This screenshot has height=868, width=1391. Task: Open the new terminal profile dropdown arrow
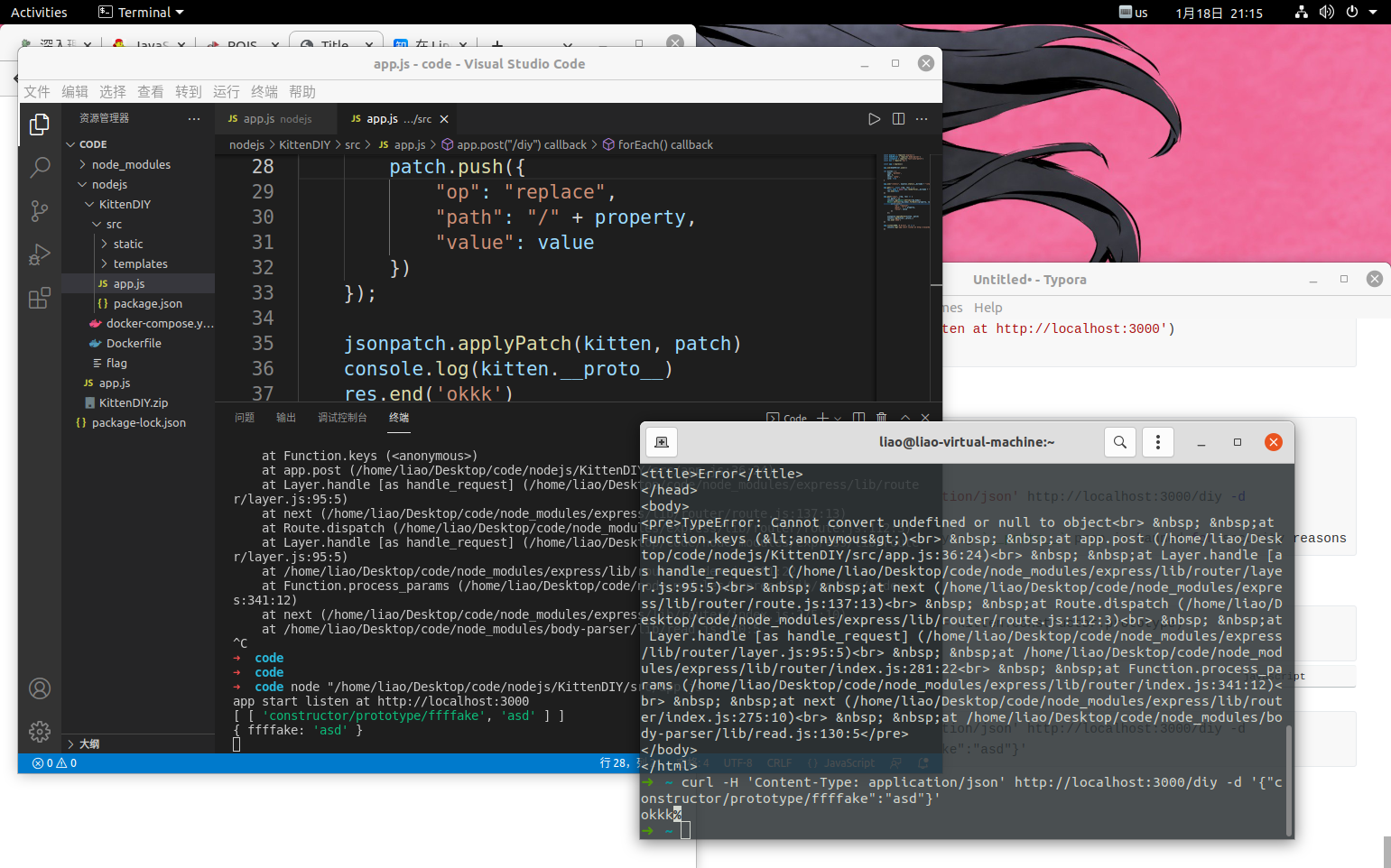pos(838,419)
